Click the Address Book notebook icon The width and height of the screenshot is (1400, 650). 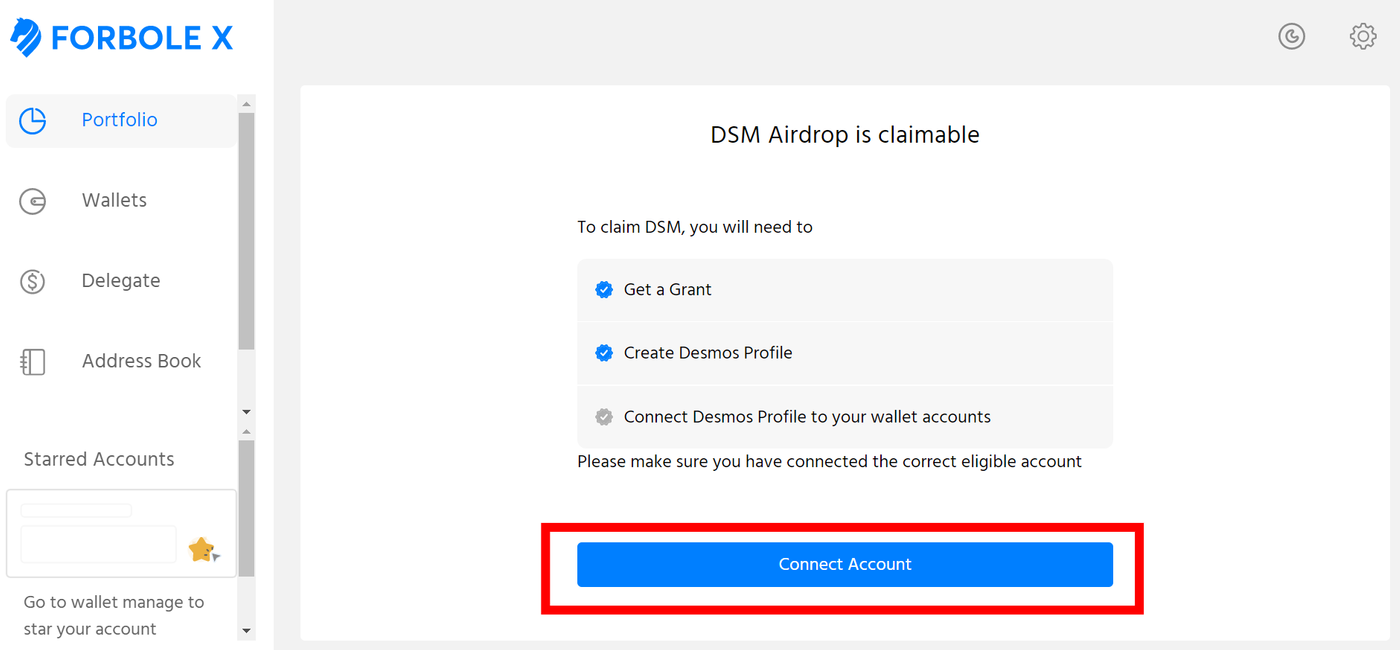click(x=33, y=362)
